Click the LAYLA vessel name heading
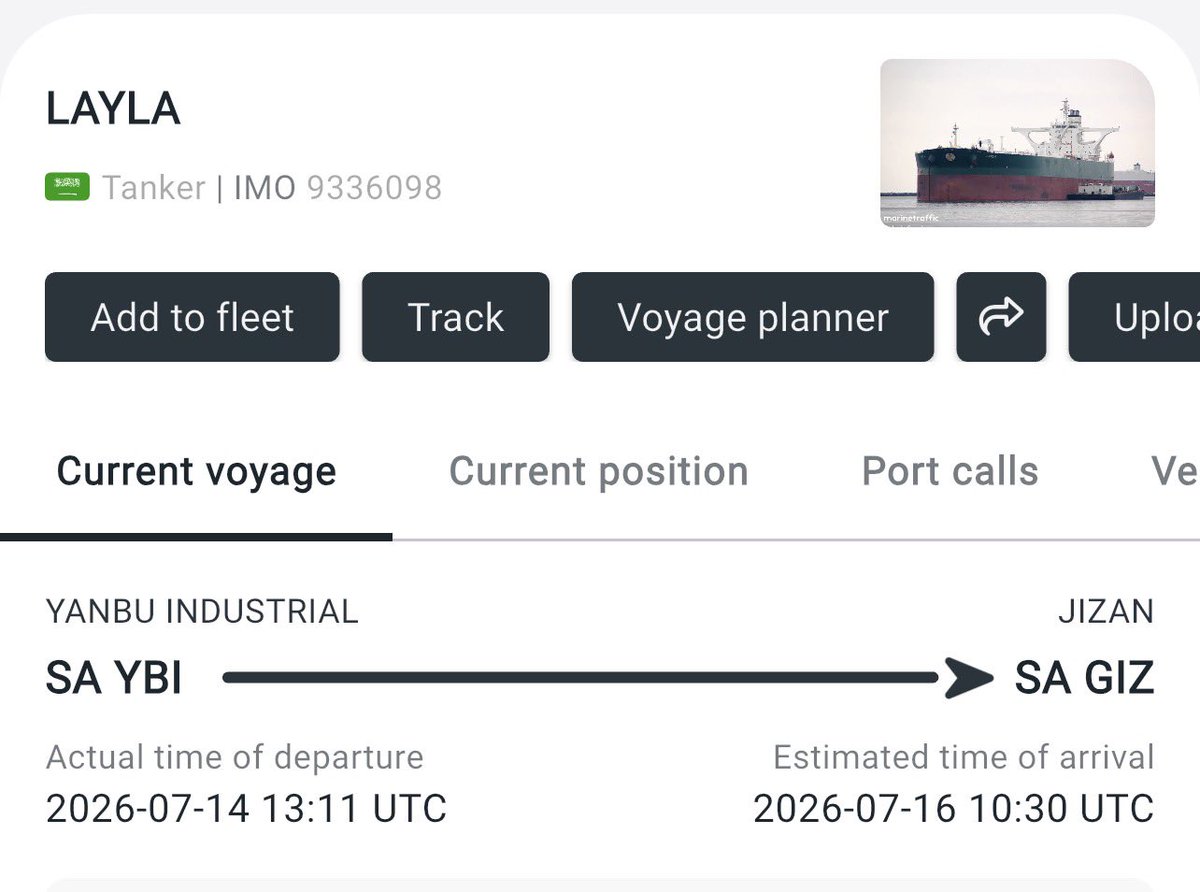 [x=113, y=108]
